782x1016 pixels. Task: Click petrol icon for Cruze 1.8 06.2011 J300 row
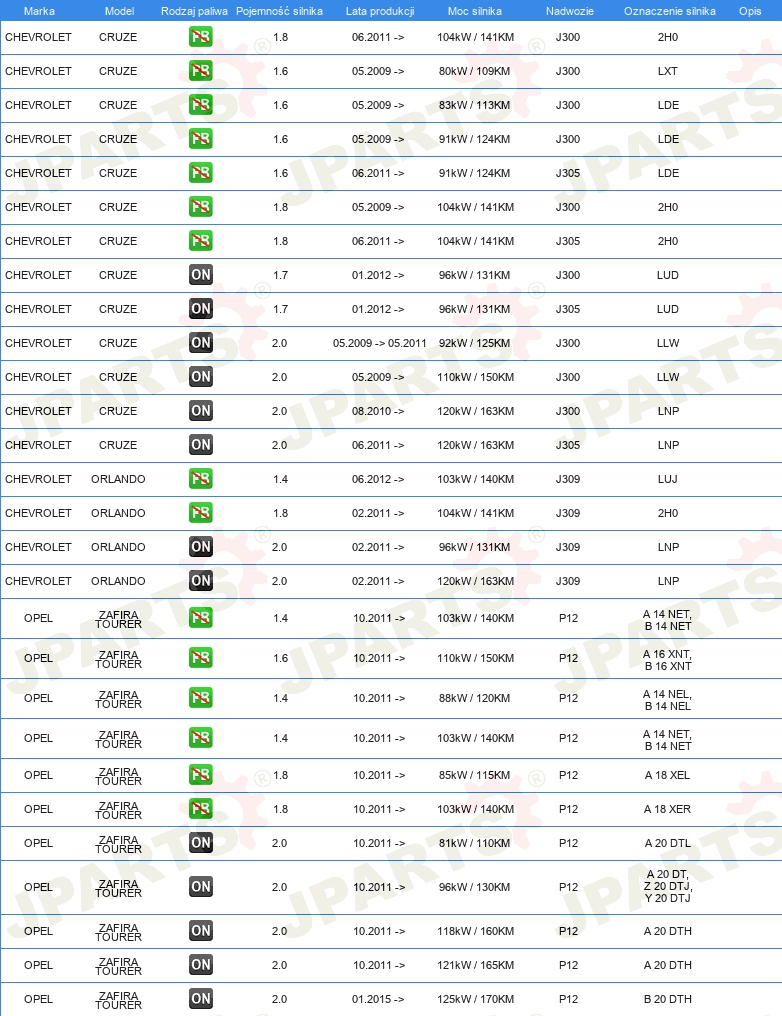pyautogui.click(x=201, y=37)
